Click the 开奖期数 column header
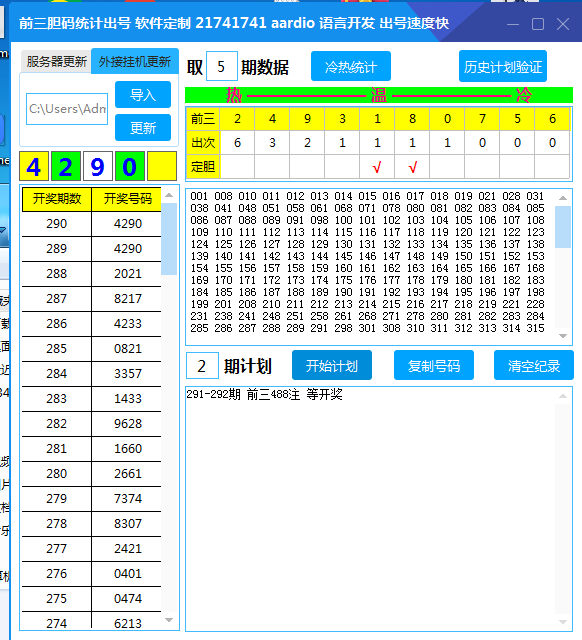The width and height of the screenshot is (582, 640). (57, 199)
